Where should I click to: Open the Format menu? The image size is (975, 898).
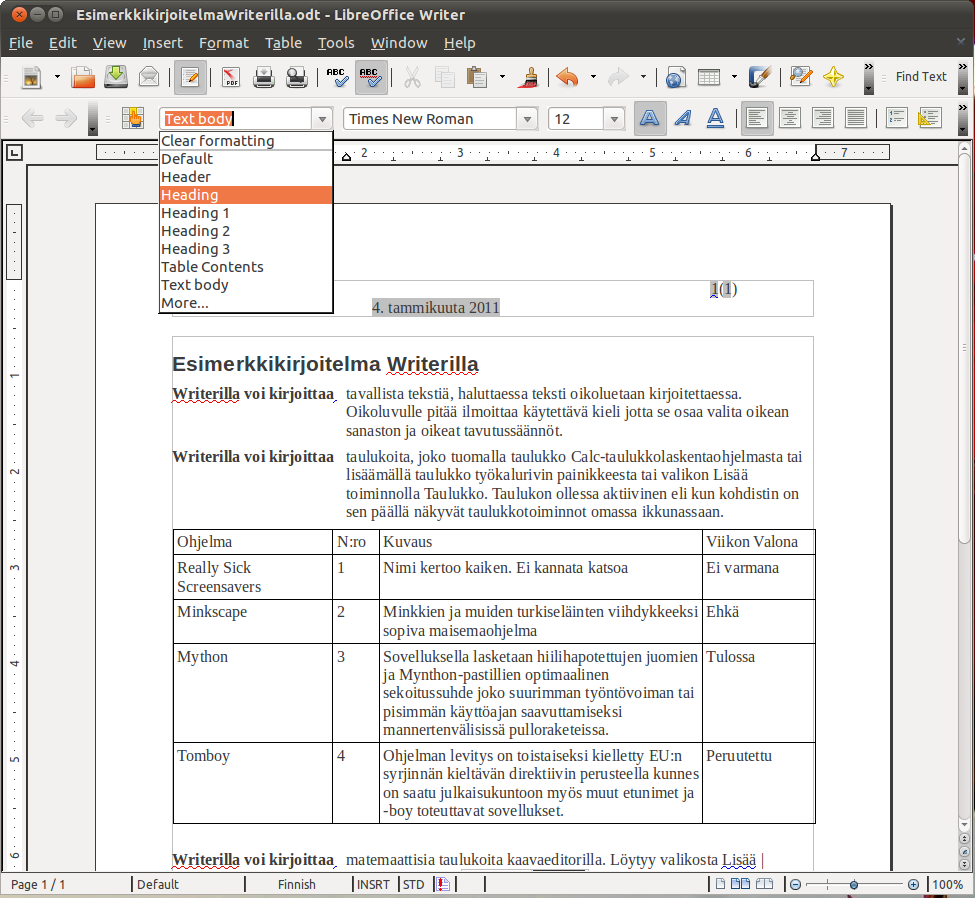click(224, 43)
